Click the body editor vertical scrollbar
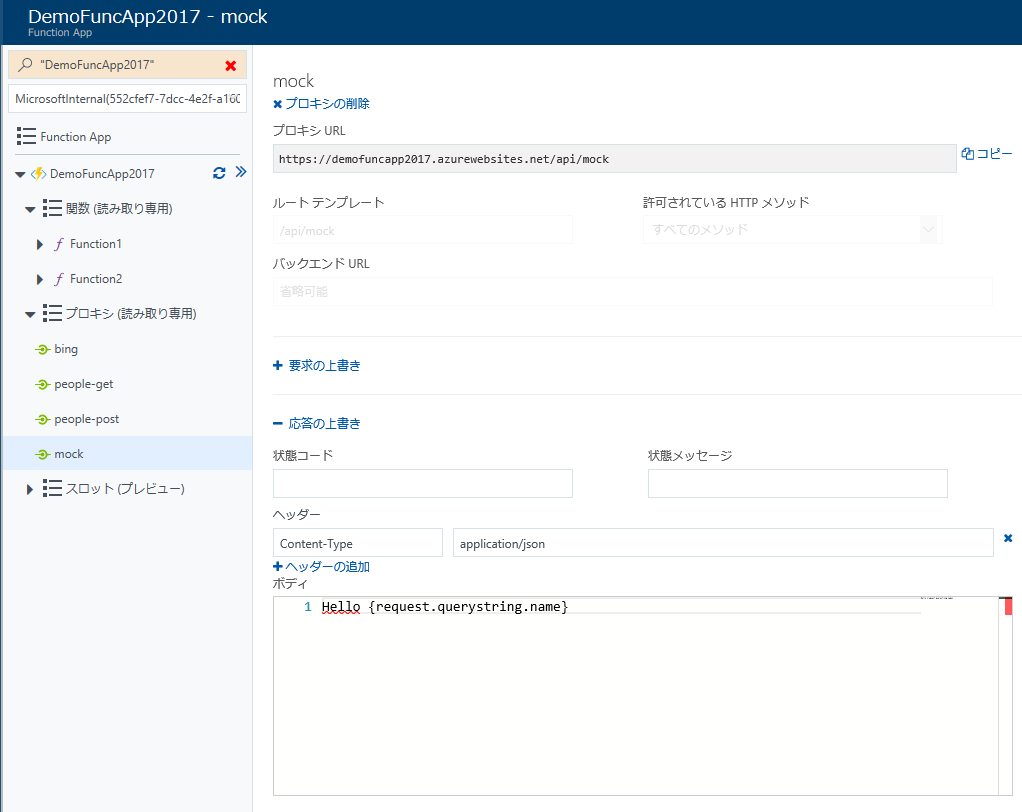Image resolution: width=1022 pixels, height=812 pixels. tap(1006, 696)
